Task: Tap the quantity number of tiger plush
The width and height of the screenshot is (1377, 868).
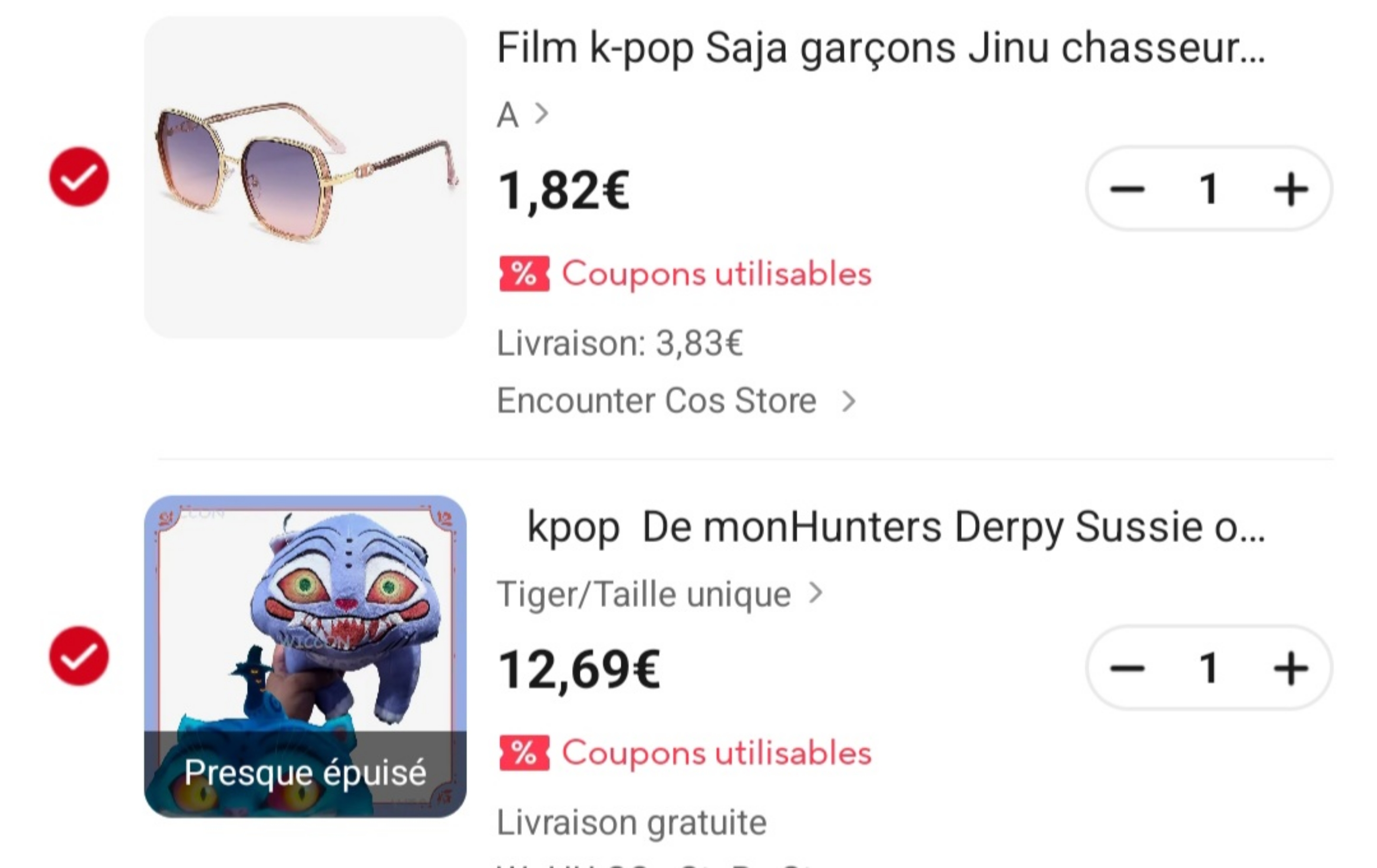Action: [1209, 668]
